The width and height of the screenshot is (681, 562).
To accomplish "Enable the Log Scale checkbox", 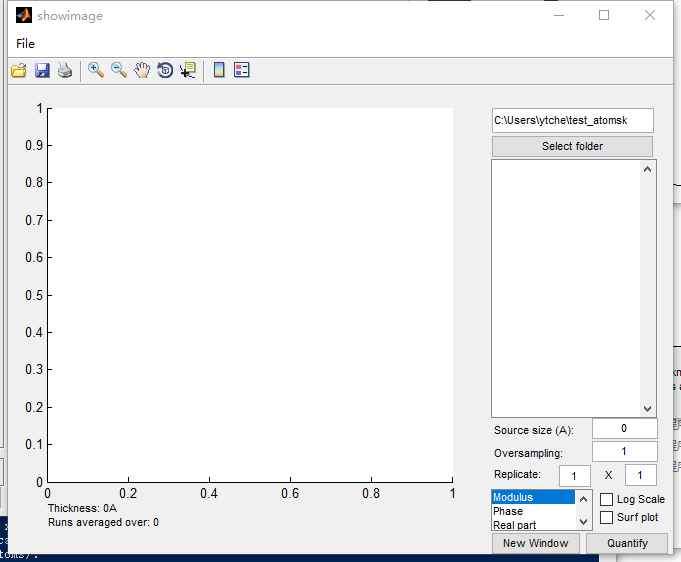I will pos(607,499).
